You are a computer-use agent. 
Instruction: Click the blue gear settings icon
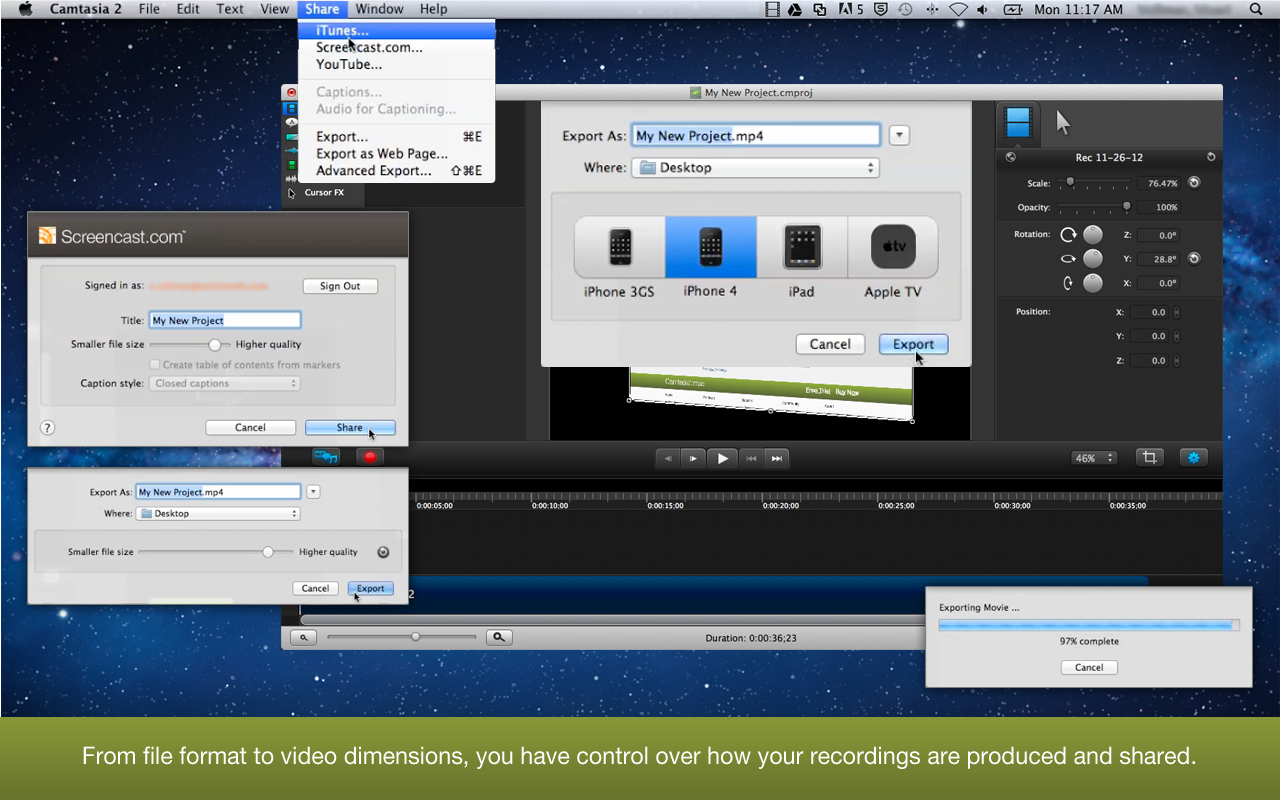[1192, 457]
